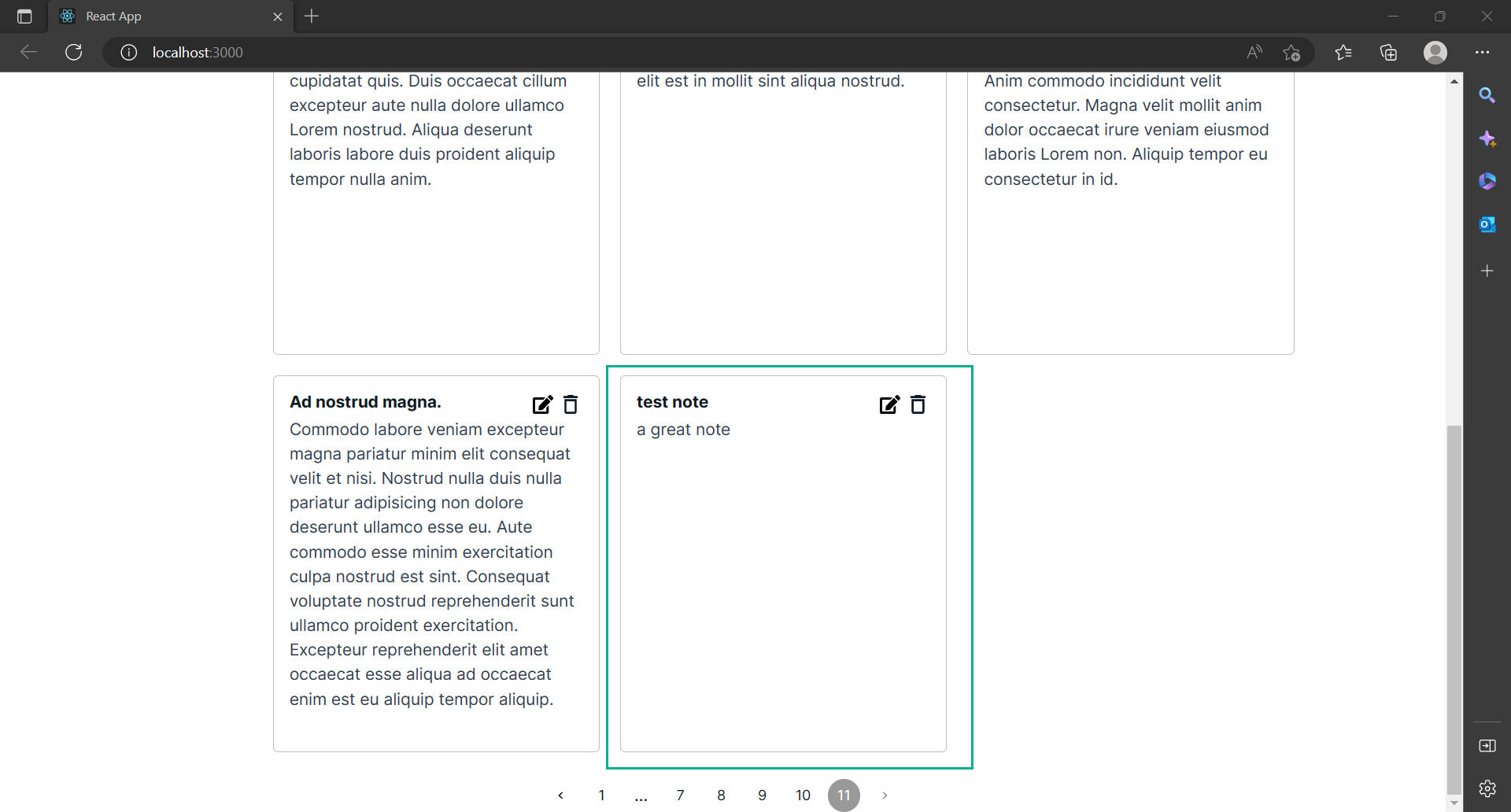Open sidebar Search

(x=1487, y=96)
